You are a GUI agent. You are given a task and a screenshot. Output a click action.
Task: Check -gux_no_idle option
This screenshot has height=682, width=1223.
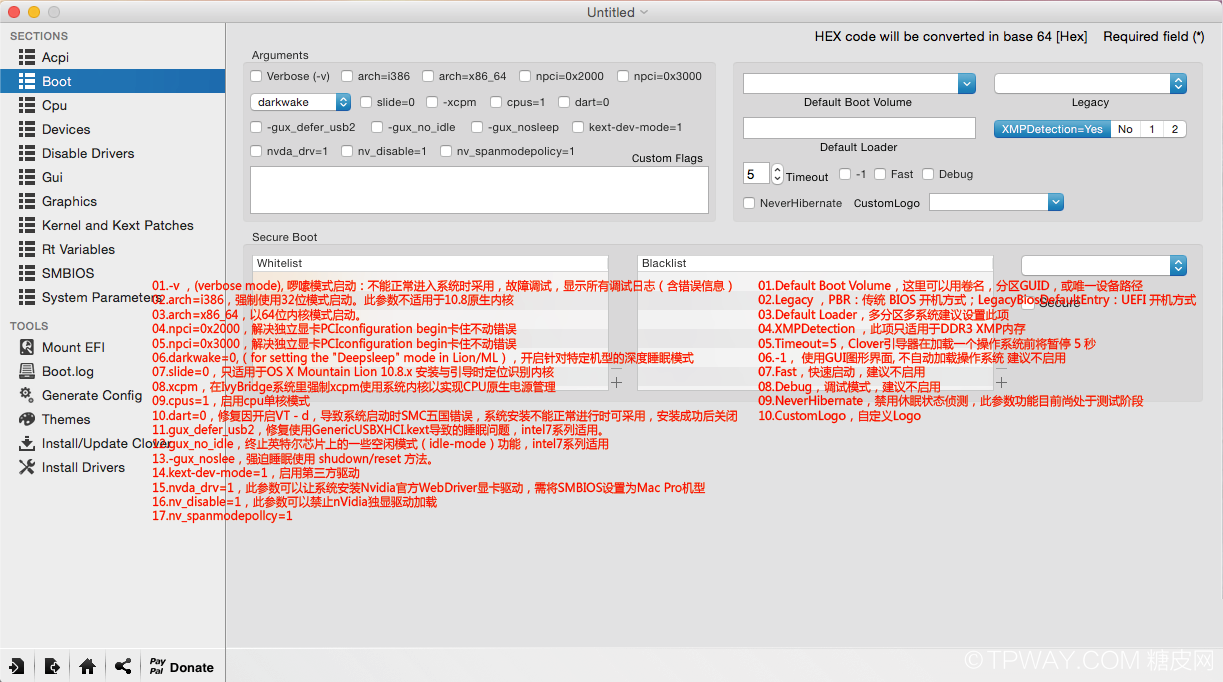click(x=377, y=127)
